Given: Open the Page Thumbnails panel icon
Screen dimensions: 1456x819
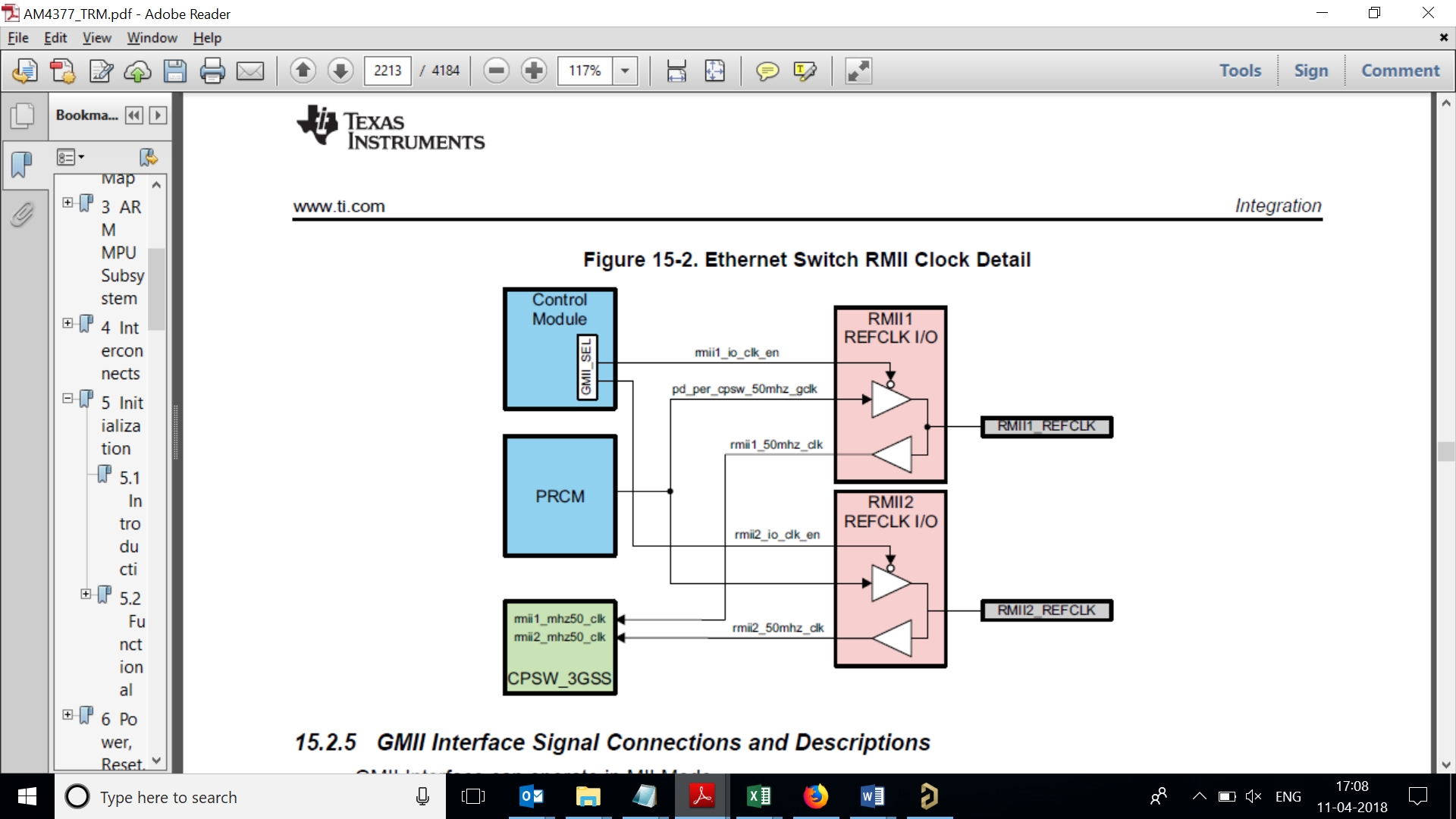Looking at the screenshot, I should [x=23, y=115].
